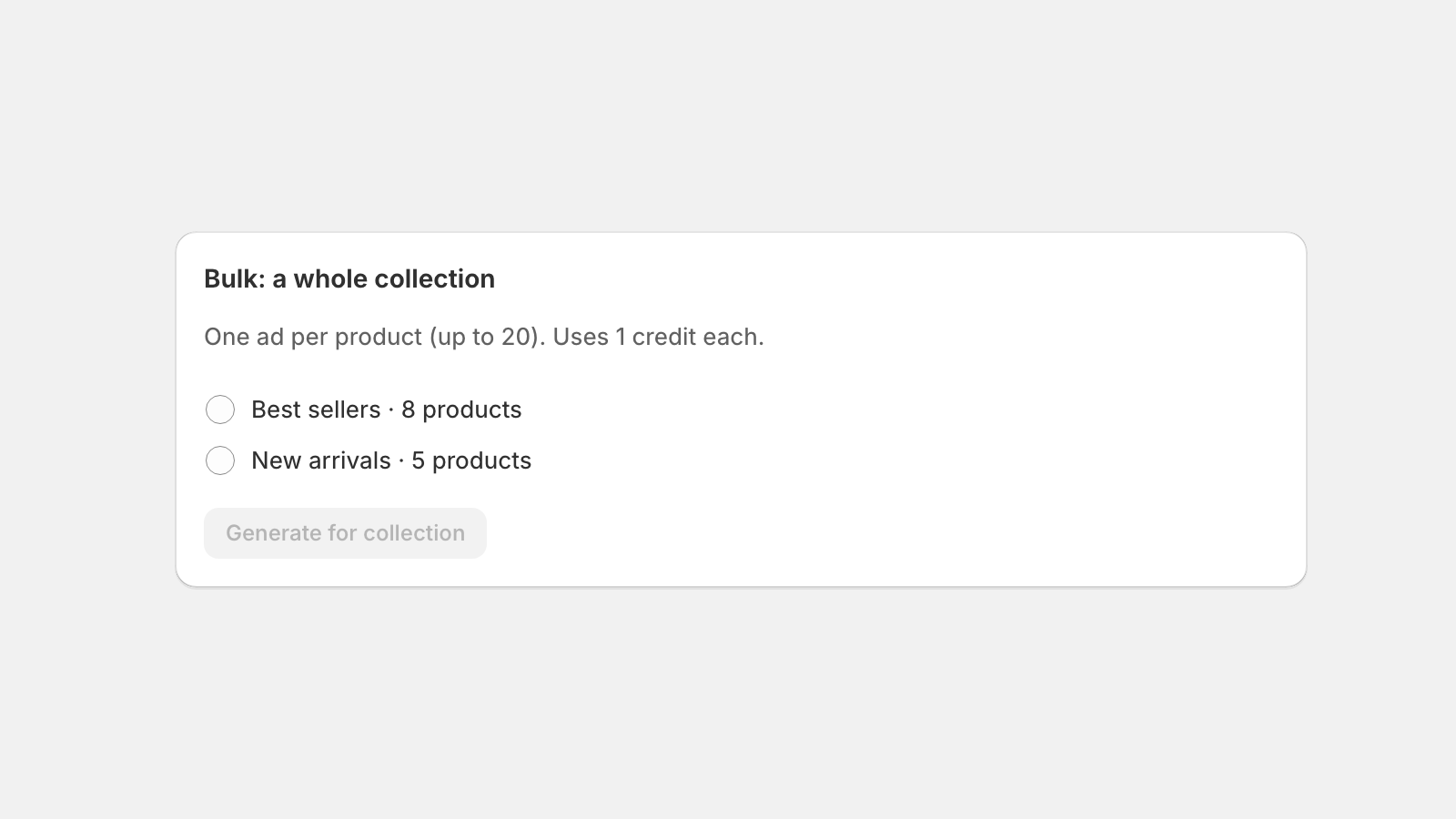The height and width of the screenshot is (819, 1456).
Task: Click the "8 products" count text
Action: pyautogui.click(x=461, y=409)
